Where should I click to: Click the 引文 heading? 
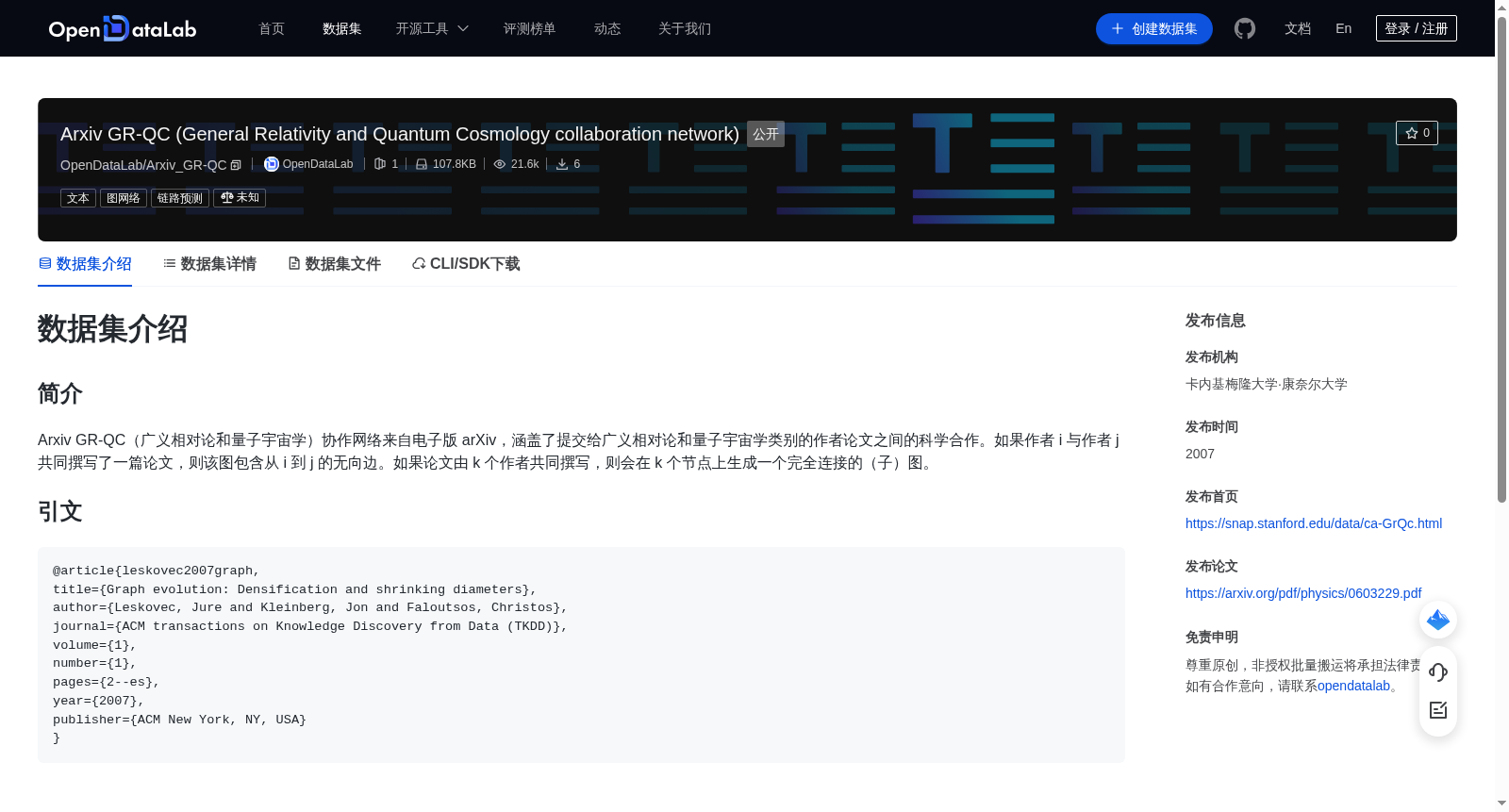point(60,511)
